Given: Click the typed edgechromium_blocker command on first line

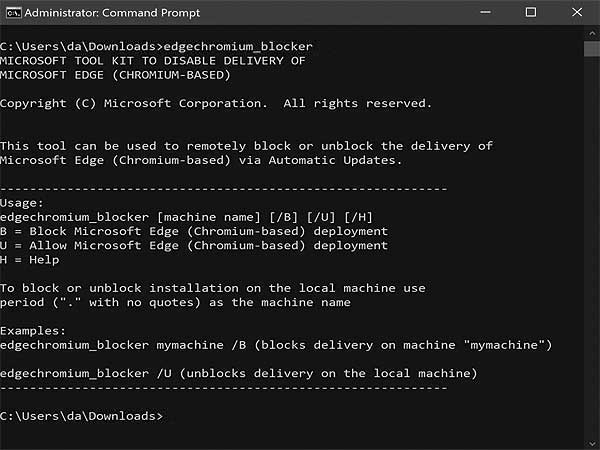Looking at the screenshot, I should pos(238,47).
